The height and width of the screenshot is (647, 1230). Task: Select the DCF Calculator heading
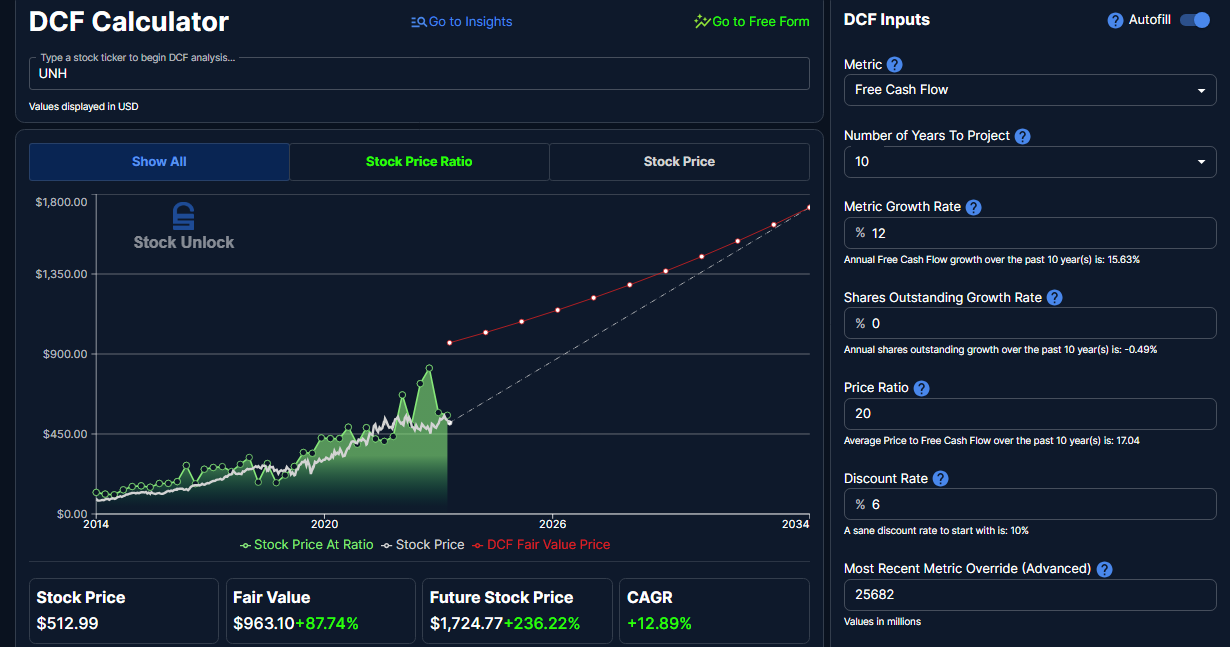[x=129, y=21]
